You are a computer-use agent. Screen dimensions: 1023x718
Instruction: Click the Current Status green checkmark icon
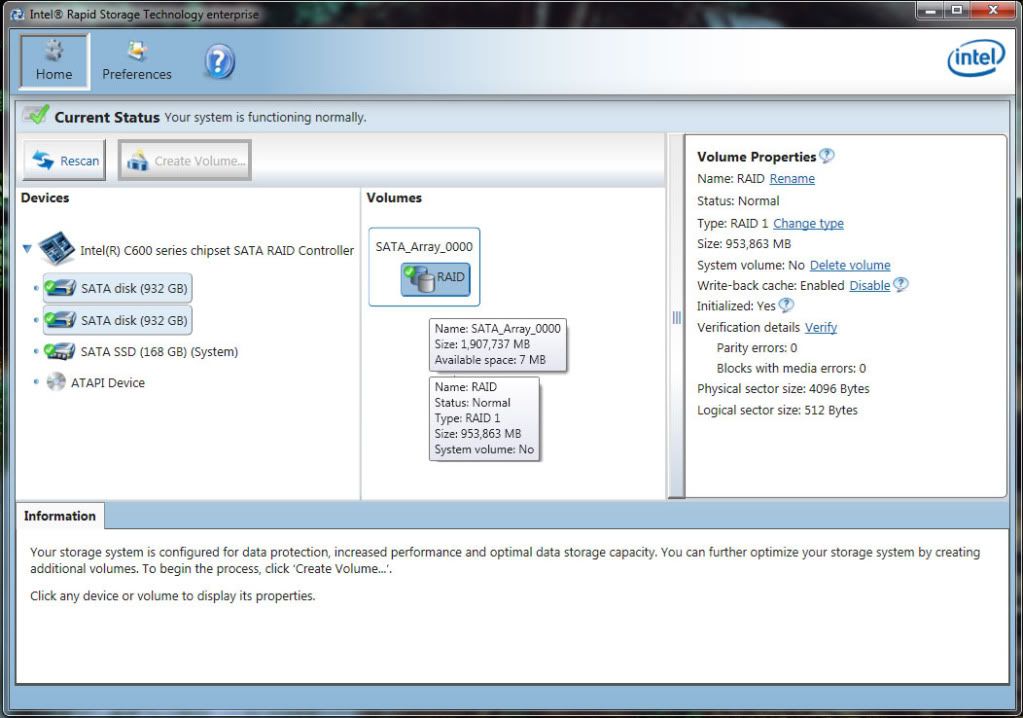[36, 115]
